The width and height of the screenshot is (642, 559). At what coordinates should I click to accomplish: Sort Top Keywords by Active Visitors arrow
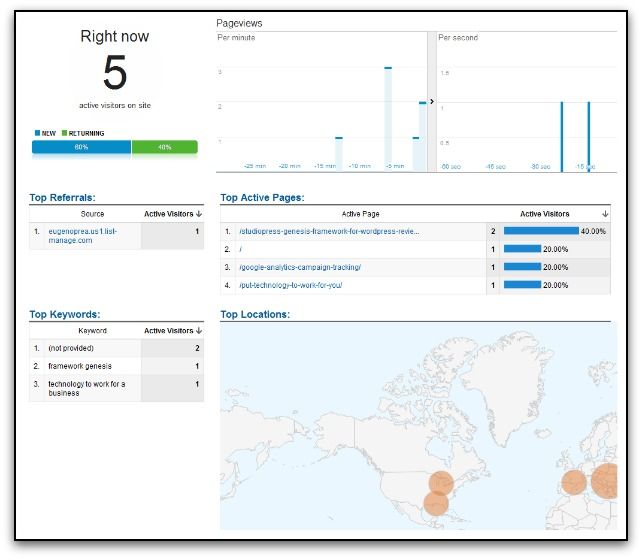click(199, 330)
